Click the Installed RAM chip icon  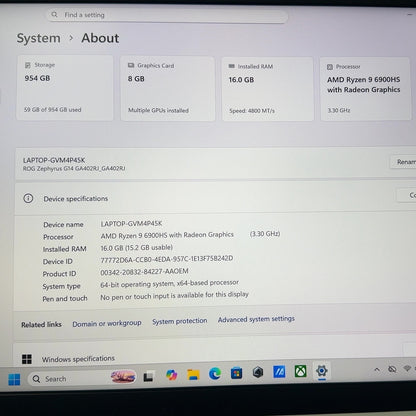[232, 66]
